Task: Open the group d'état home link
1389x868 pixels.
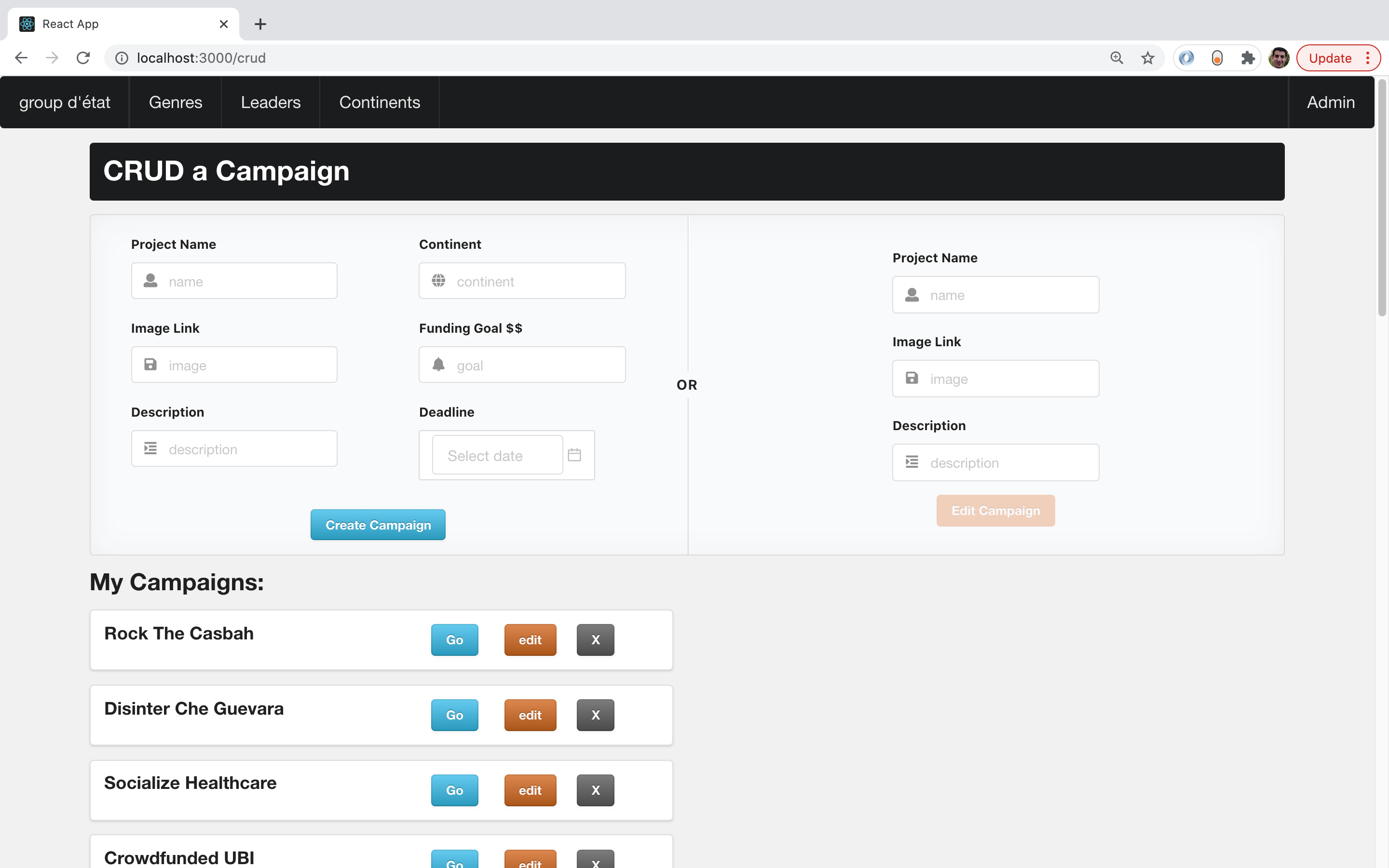Action: click(x=65, y=102)
